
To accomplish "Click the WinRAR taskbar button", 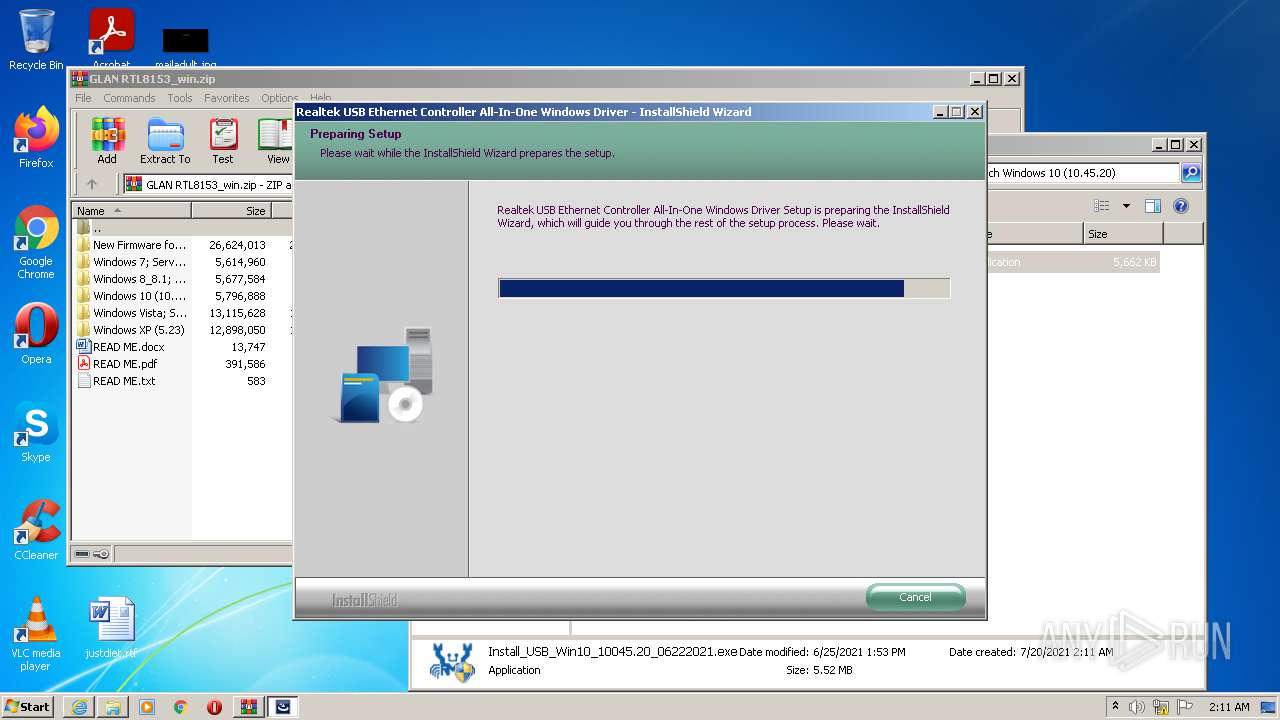I will (248, 707).
